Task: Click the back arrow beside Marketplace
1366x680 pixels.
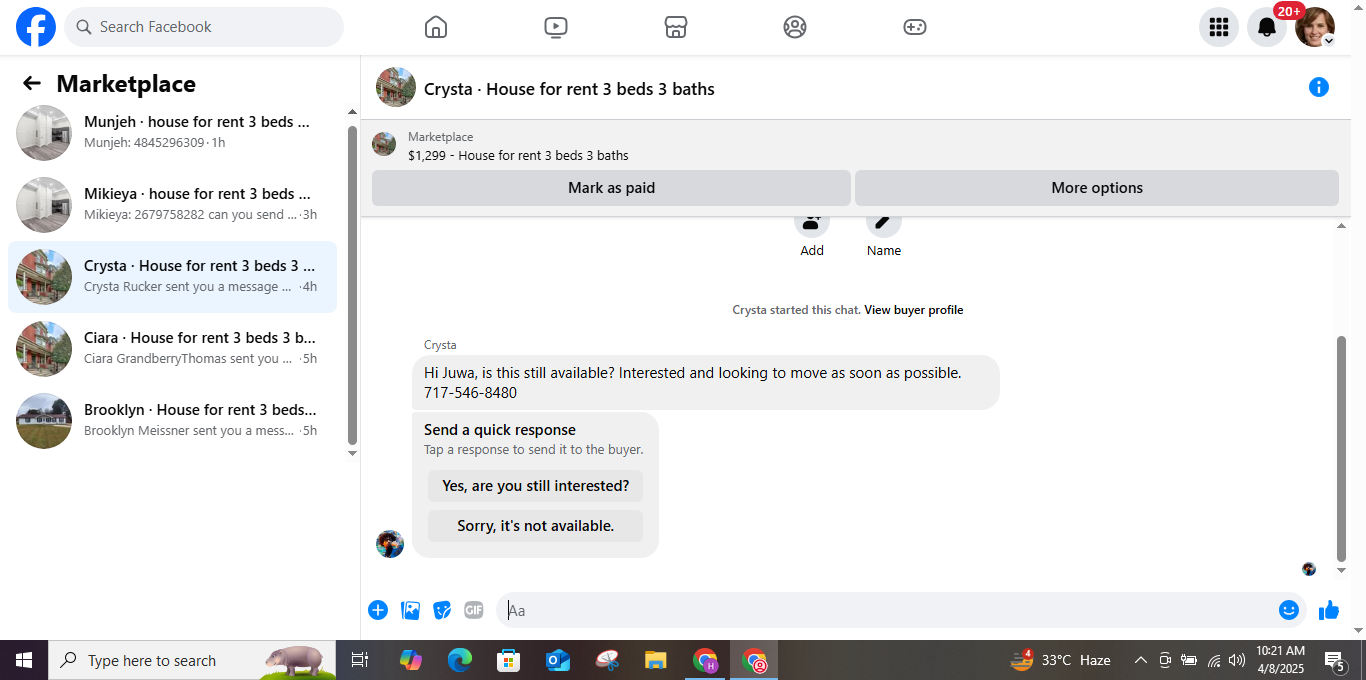Action: (32, 84)
